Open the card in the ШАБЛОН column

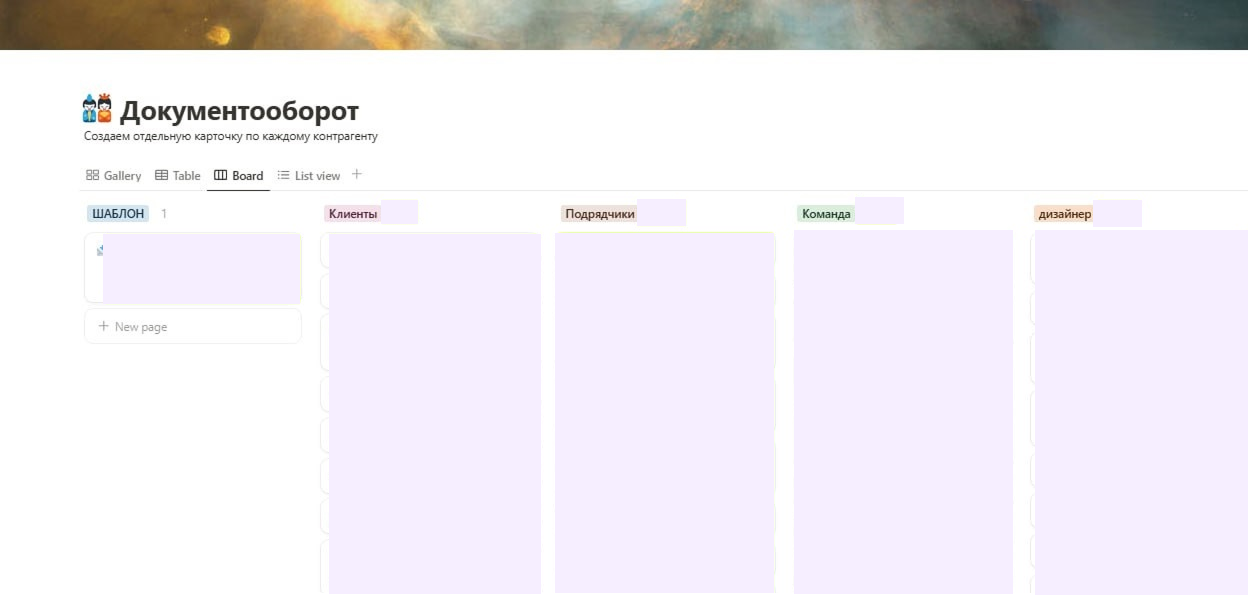pyautogui.click(x=193, y=268)
